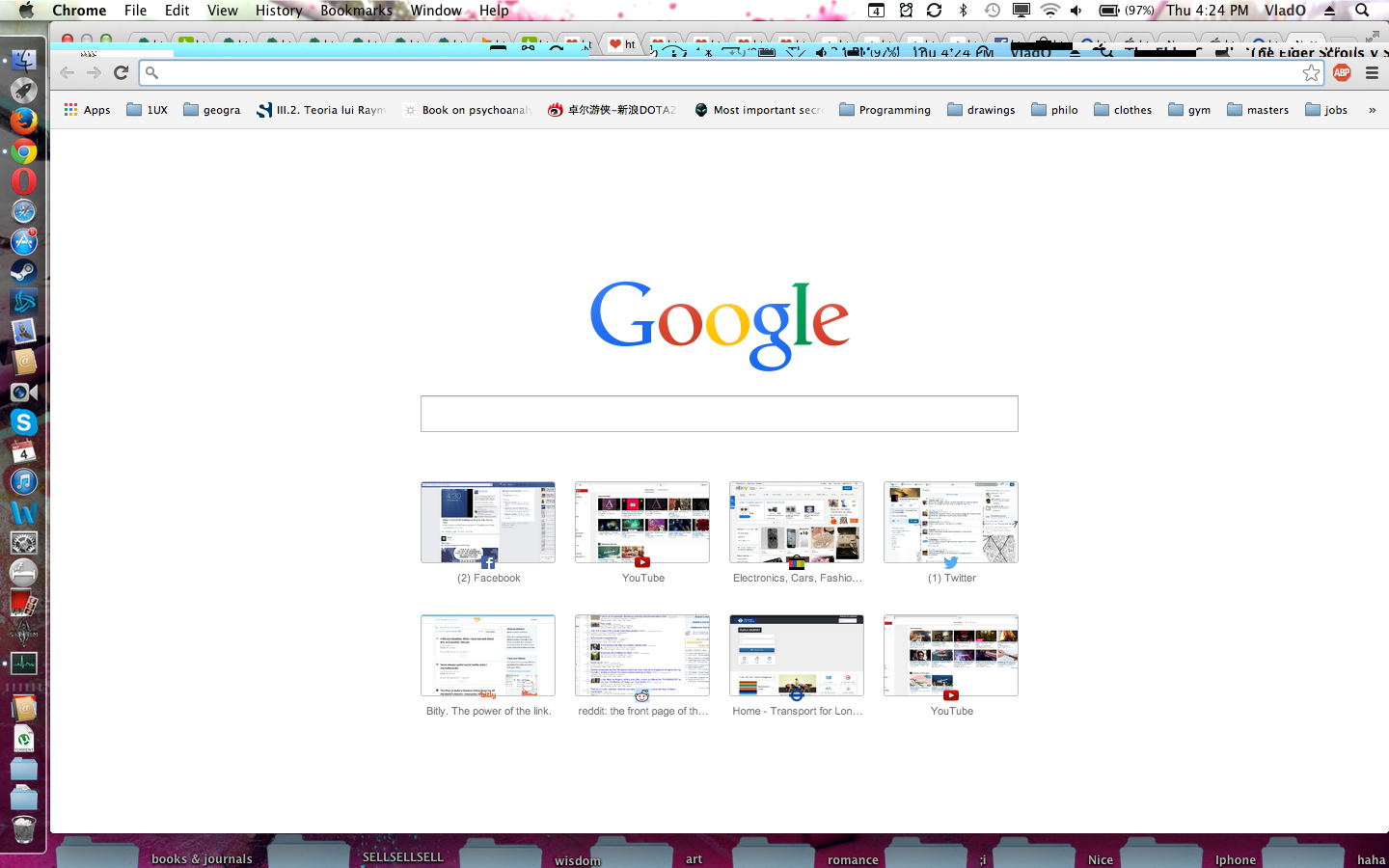Open the DOTA2 Weibo bookmark

point(613,110)
